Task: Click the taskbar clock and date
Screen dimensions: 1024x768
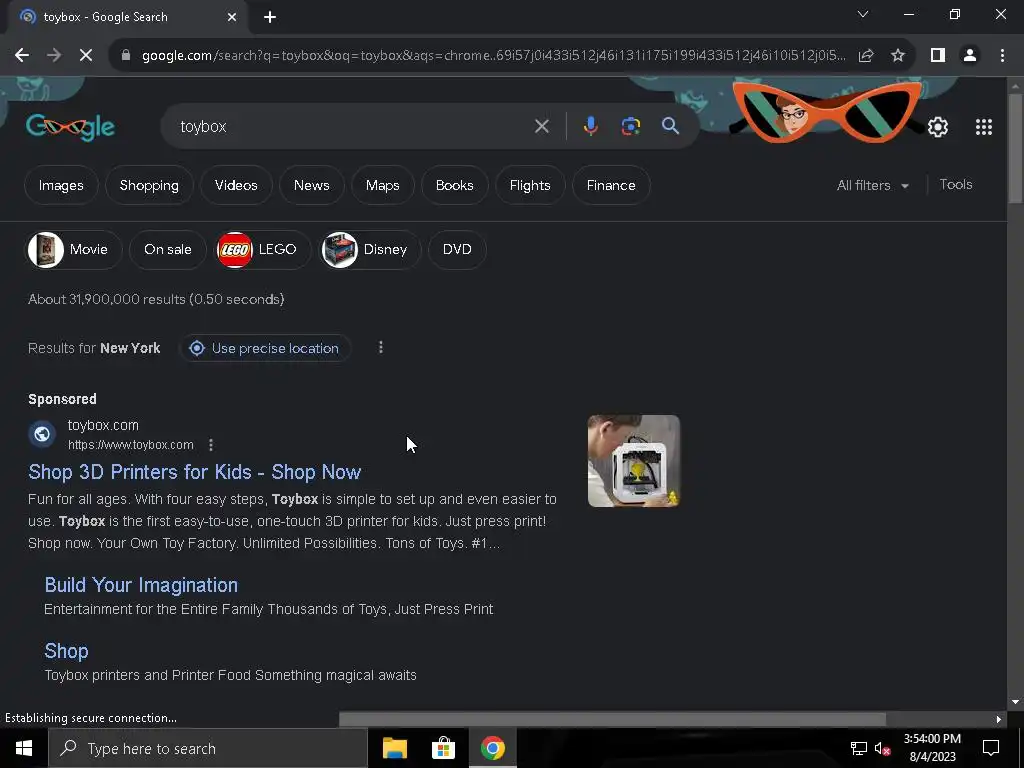Action: pyautogui.click(x=932, y=748)
